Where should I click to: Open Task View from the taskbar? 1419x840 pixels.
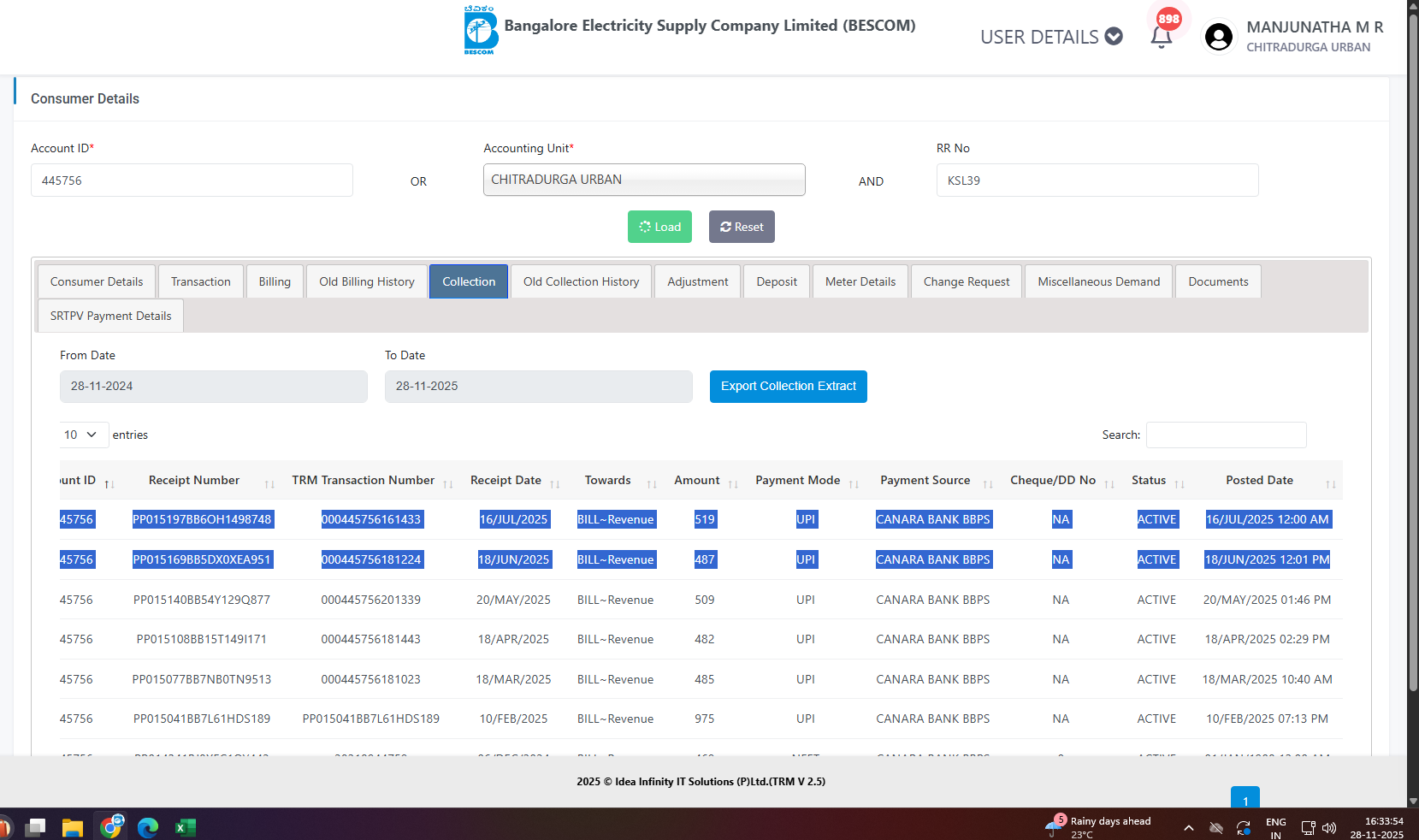point(35,827)
